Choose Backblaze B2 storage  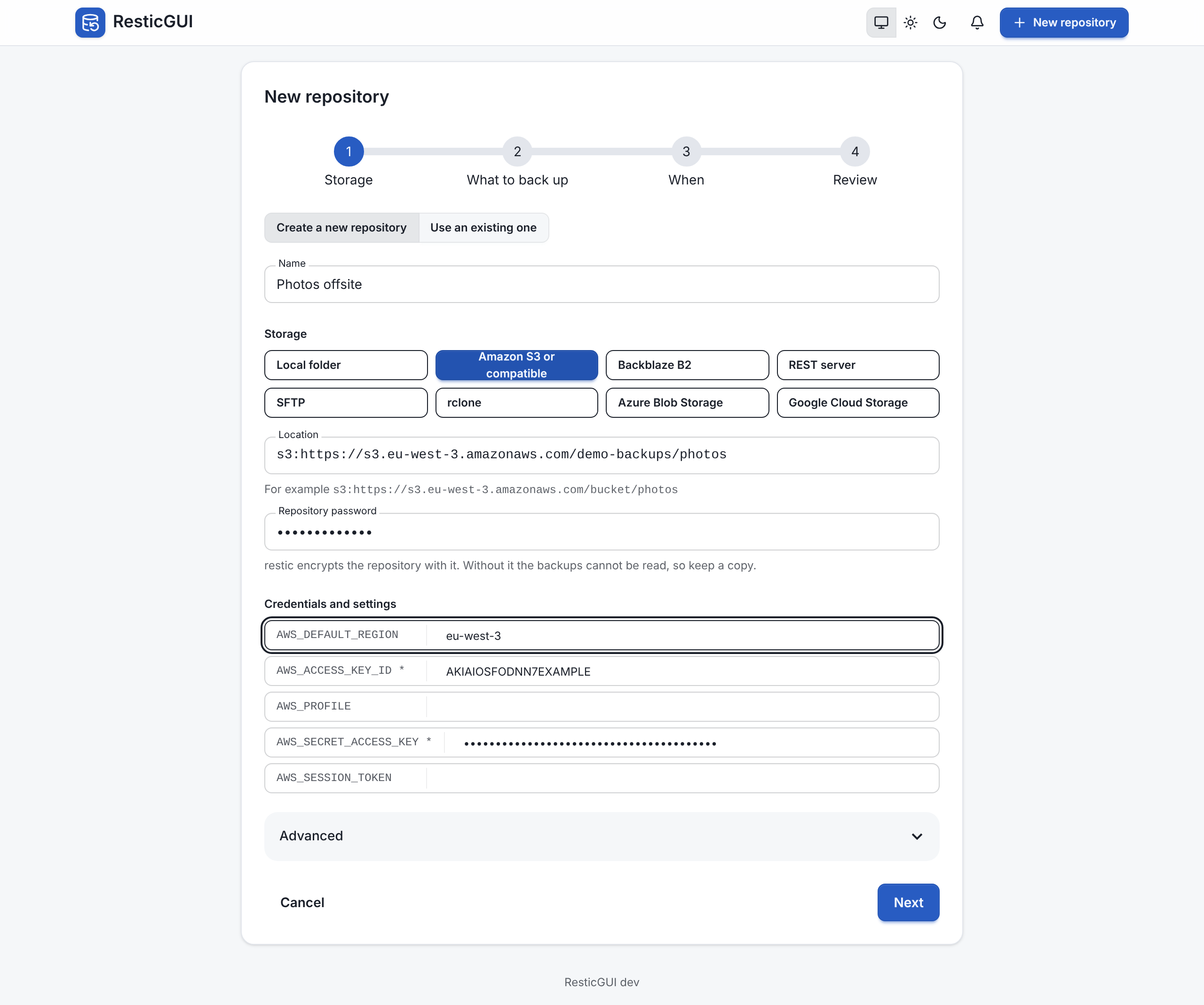pos(687,365)
